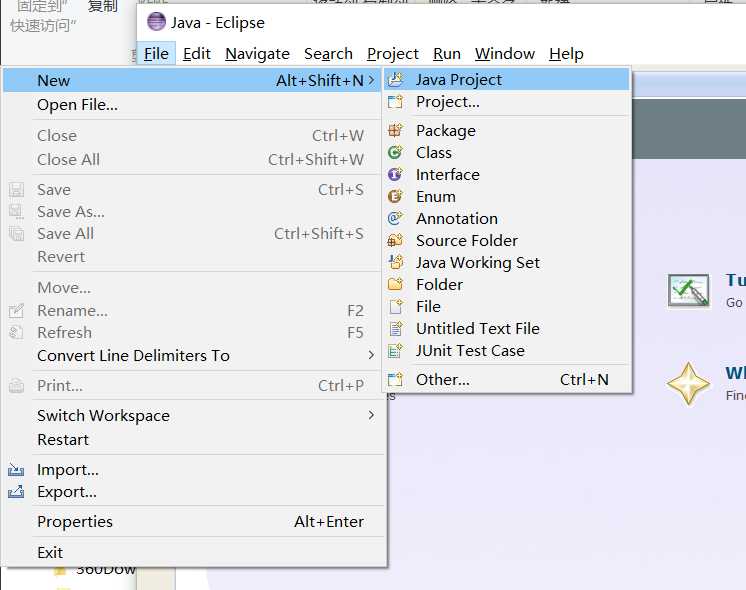Viewport: 746px width, 590px height.
Task: Choose Source Folder from New submenu
Action: (x=507, y=240)
